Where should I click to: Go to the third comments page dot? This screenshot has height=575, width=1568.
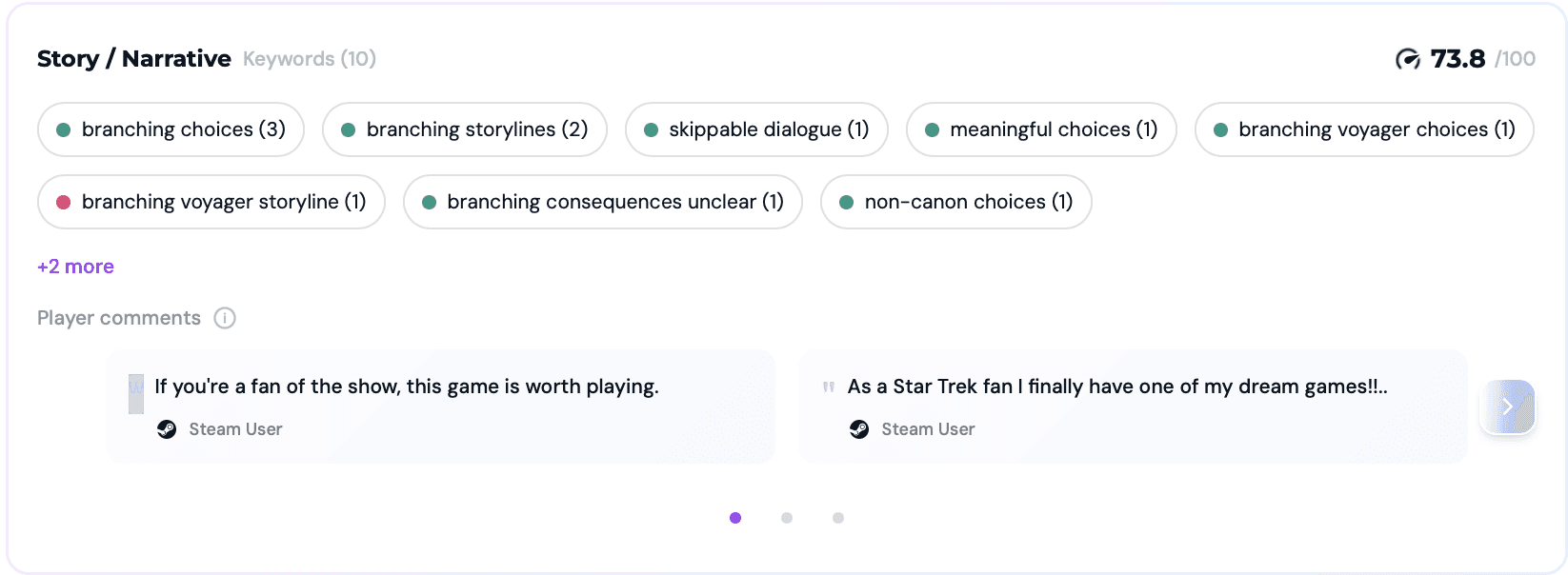point(838,518)
